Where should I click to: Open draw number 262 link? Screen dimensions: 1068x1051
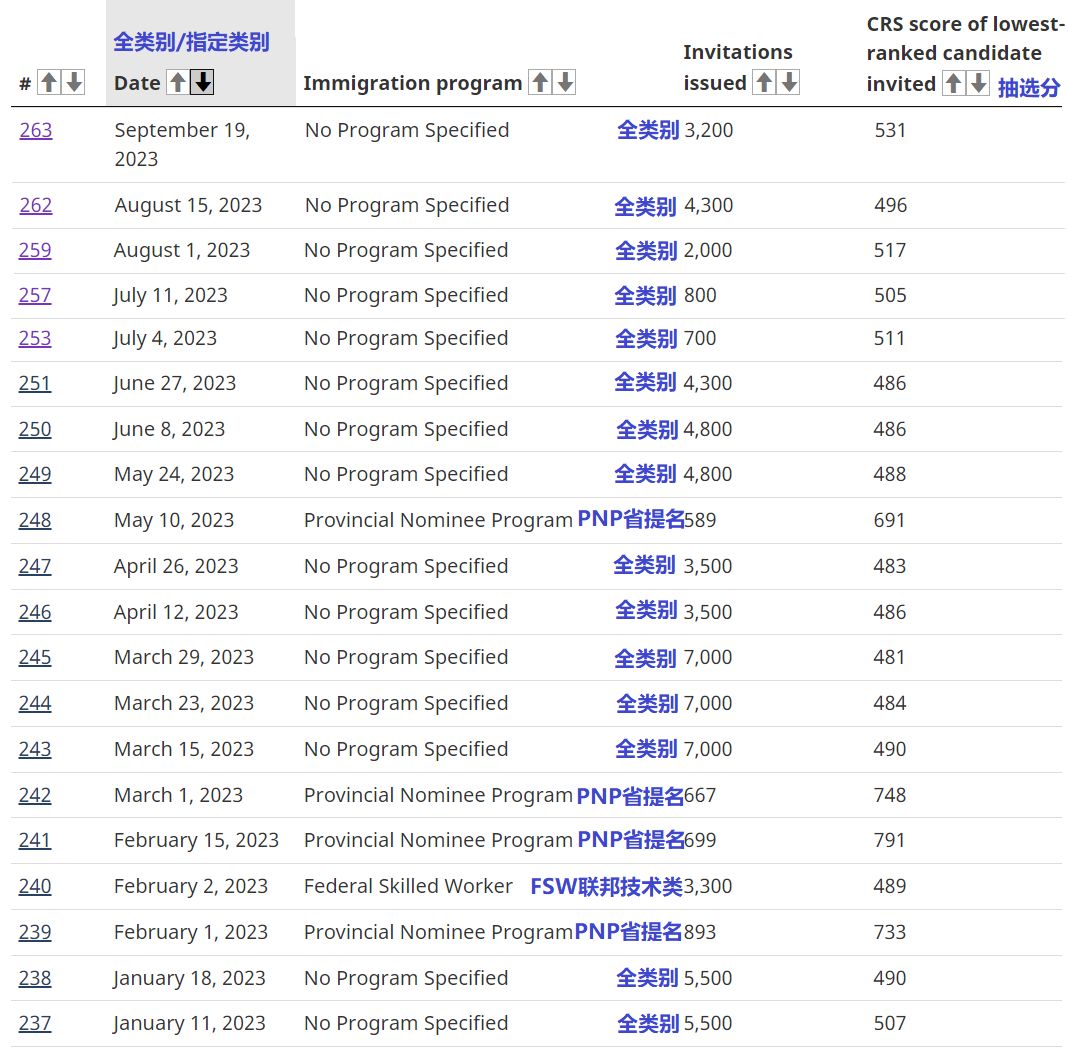[x=35, y=205]
